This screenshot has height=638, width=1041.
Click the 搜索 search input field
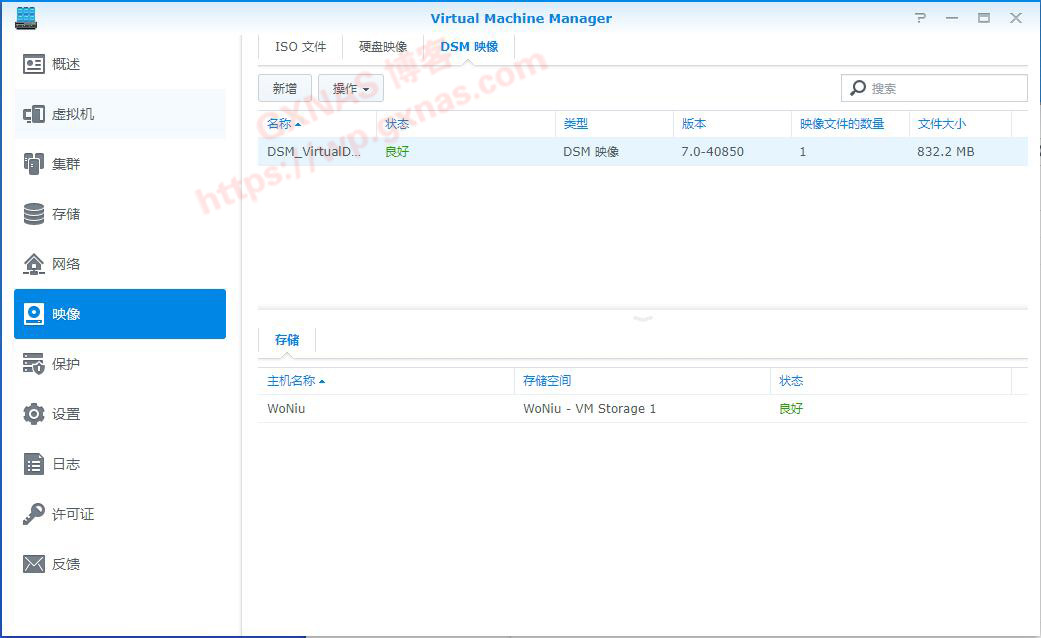click(945, 88)
